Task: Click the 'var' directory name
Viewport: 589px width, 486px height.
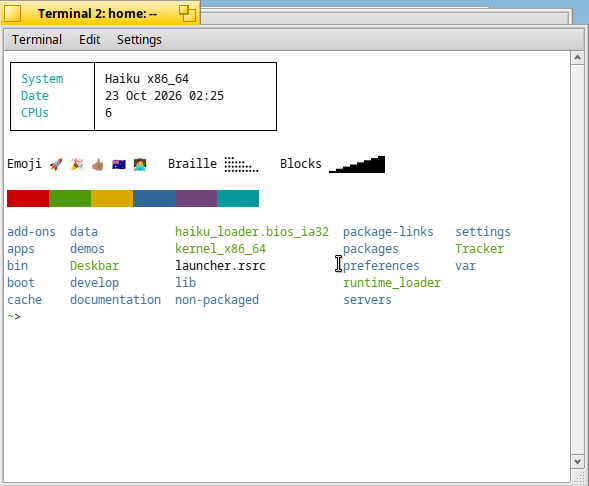Action: pyautogui.click(x=466, y=266)
